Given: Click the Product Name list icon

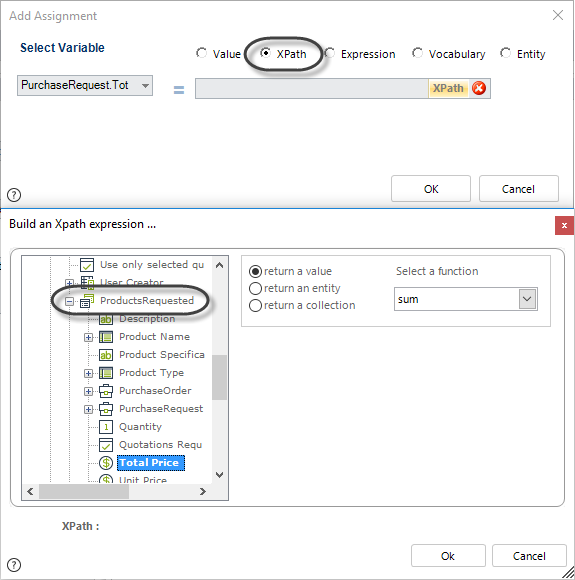Looking at the screenshot, I should [x=106, y=337].
